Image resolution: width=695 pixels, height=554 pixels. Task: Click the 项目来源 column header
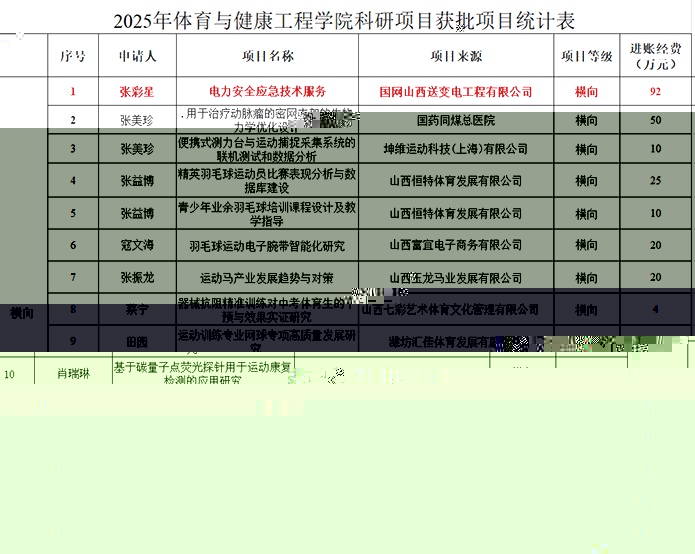pyautogui.click(x=455, y=56)
